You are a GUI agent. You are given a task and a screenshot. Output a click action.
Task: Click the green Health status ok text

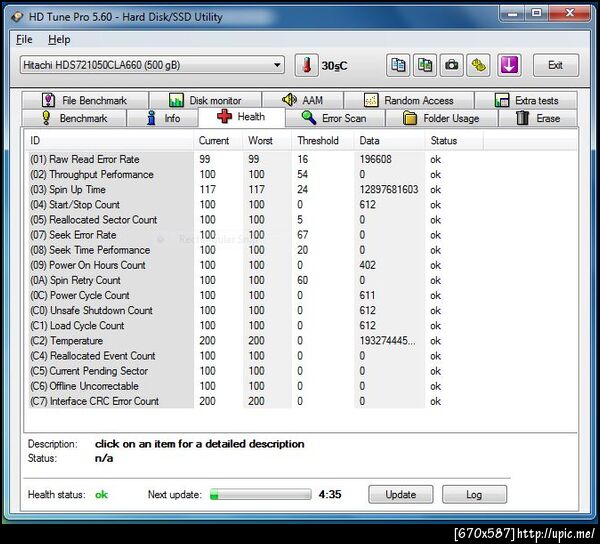pyautogui.click(x=101, y=495)
